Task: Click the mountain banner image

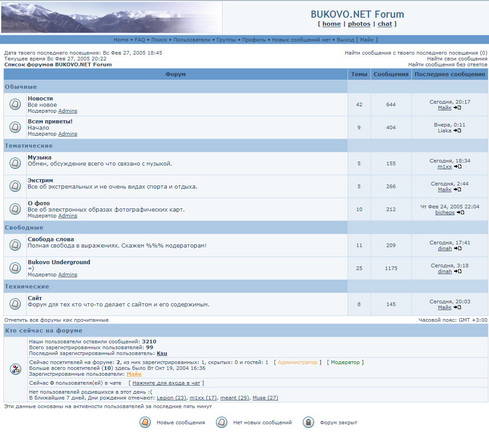Action: tap(111, 17)
